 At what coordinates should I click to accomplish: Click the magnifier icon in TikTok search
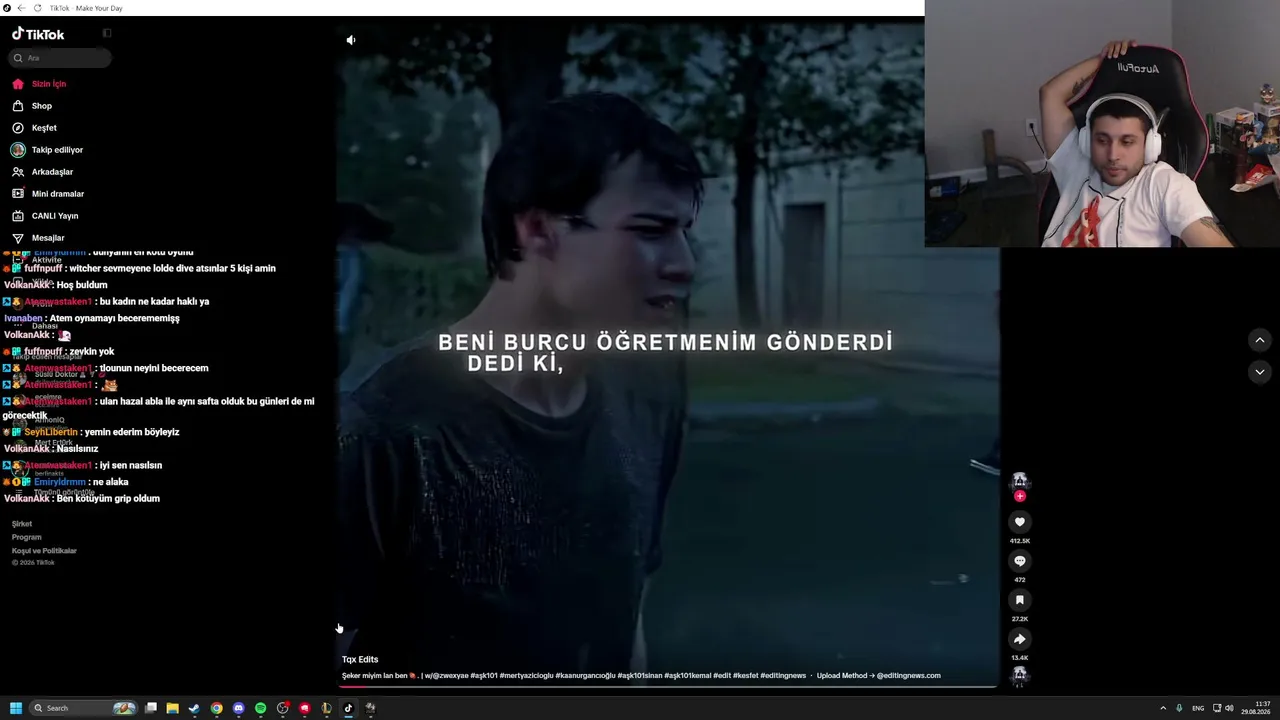tap(18, 58)
